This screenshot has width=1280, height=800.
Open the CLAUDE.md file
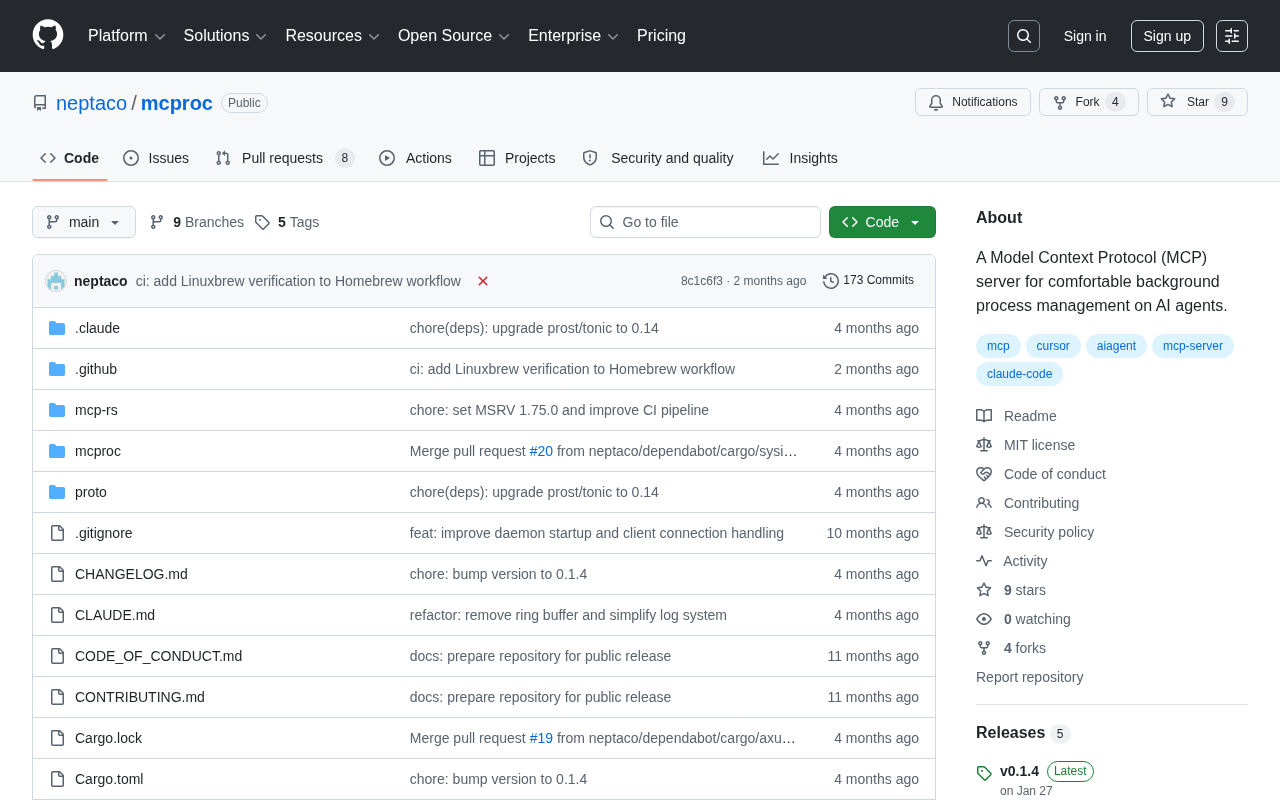pyautogui.click(x=115, y=615)
